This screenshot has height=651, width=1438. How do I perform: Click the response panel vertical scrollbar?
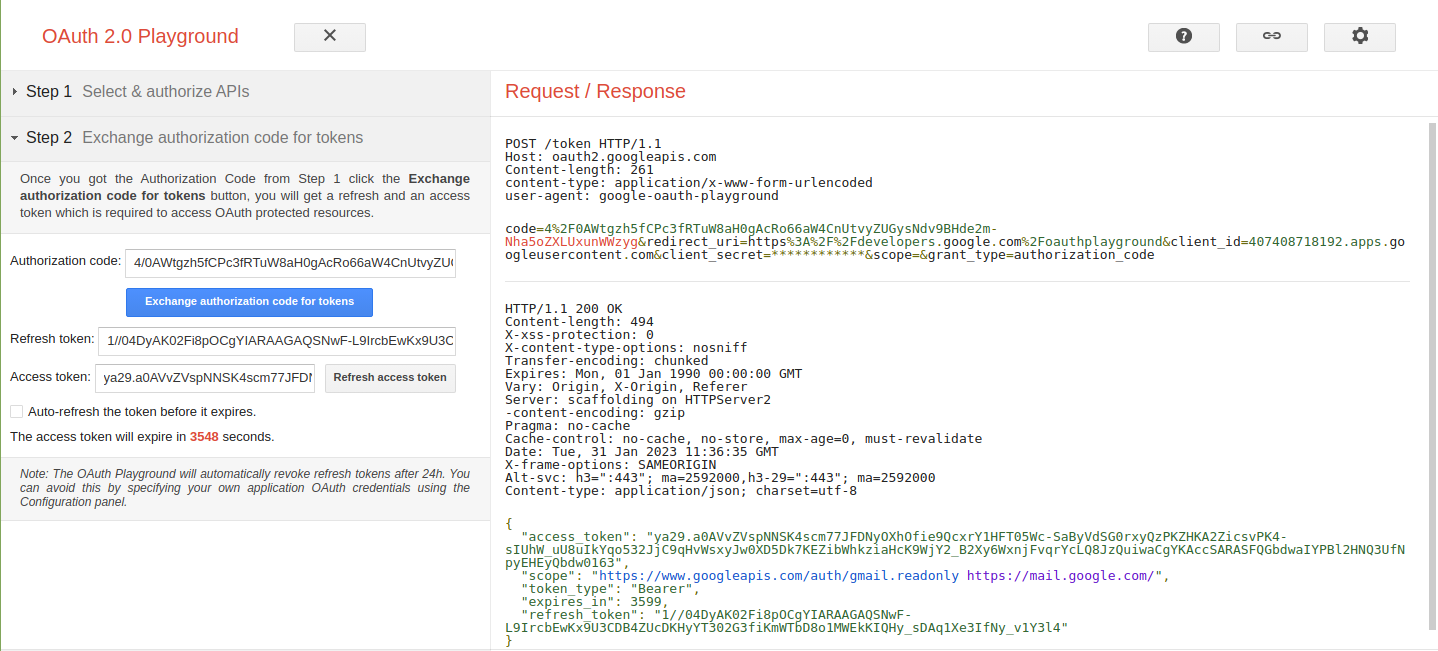[x=1431, y=380]
